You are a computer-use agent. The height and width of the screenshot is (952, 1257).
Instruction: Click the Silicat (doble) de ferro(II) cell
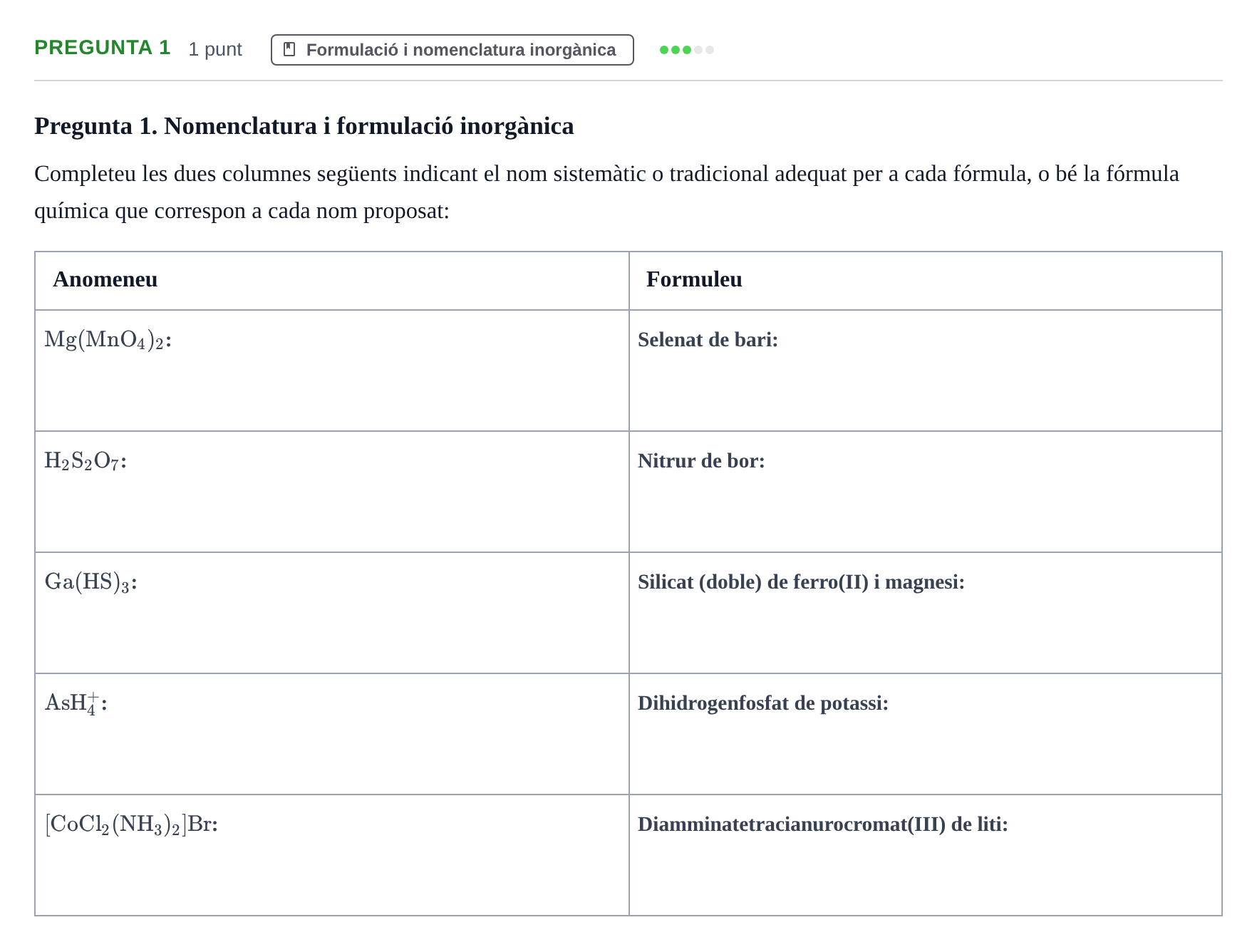[x=926, y=613]
